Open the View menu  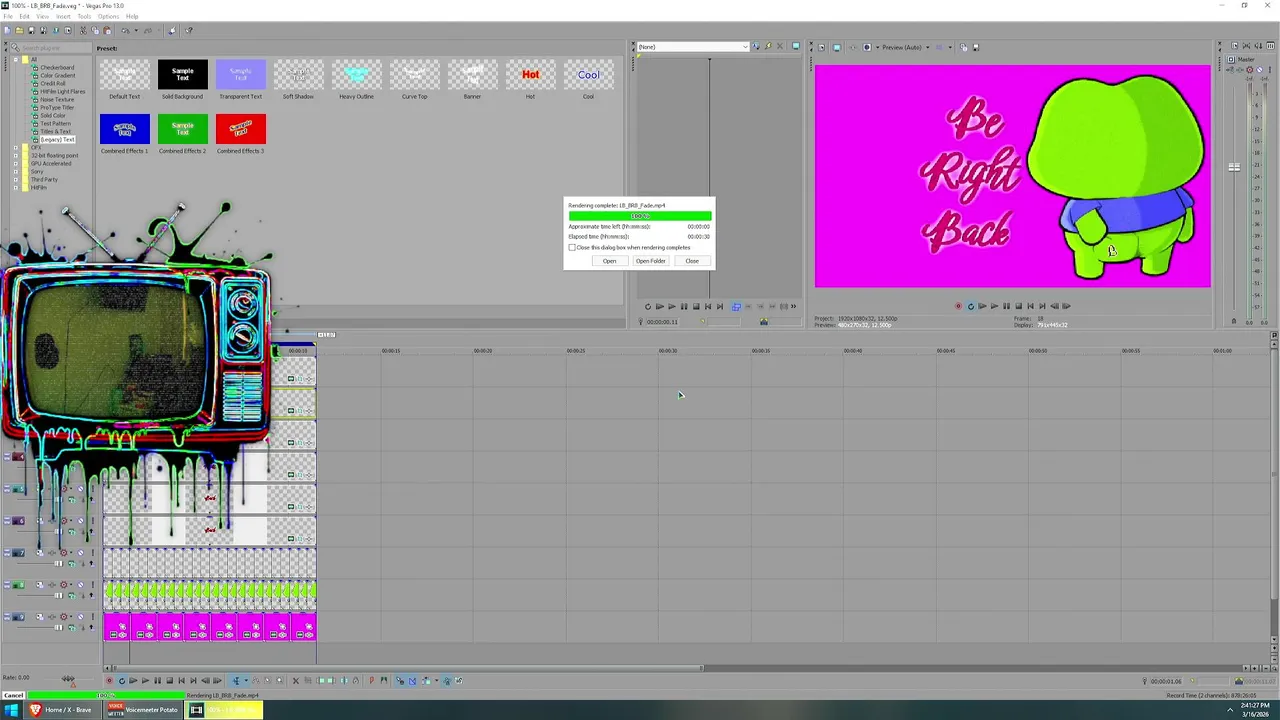[43, 16]
